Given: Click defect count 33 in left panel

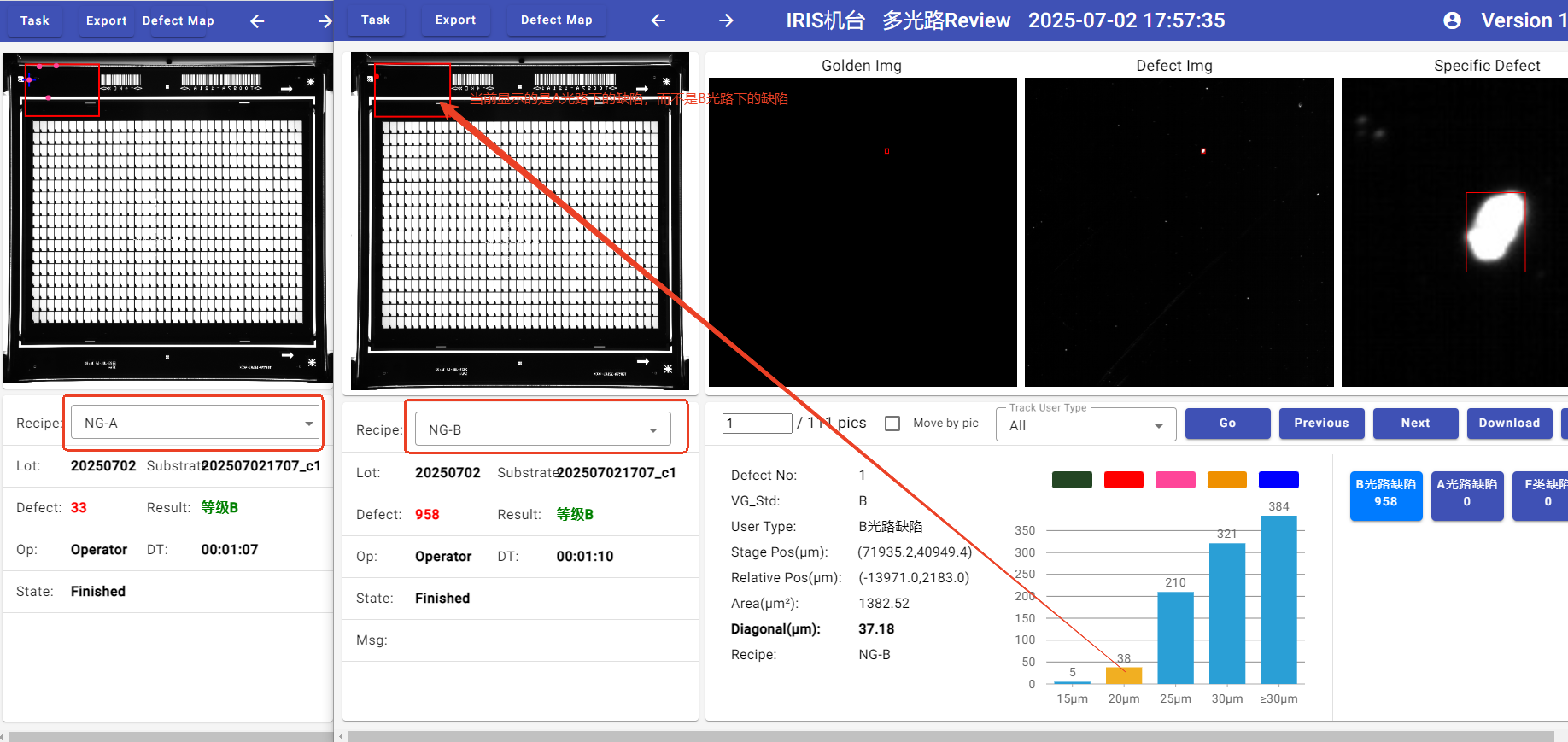Looking at the screenshot, I should 79,507.
